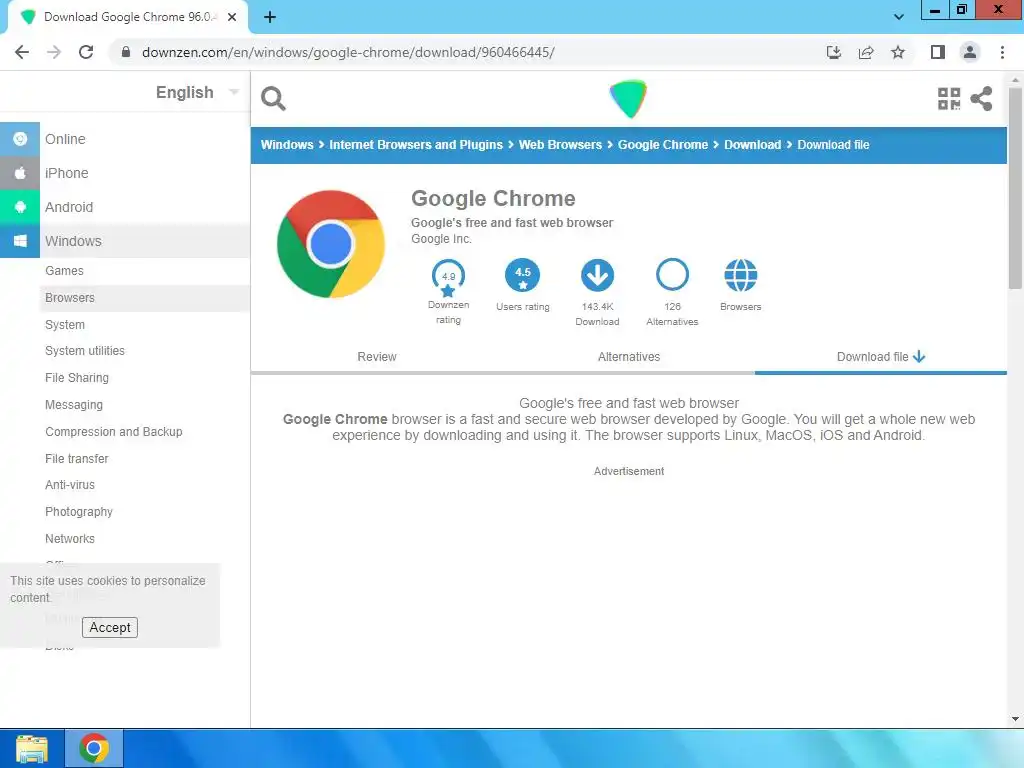Open Google Chrome breadcrumb link
Screen dimensions: 1024x768
[x=663, y=145]
